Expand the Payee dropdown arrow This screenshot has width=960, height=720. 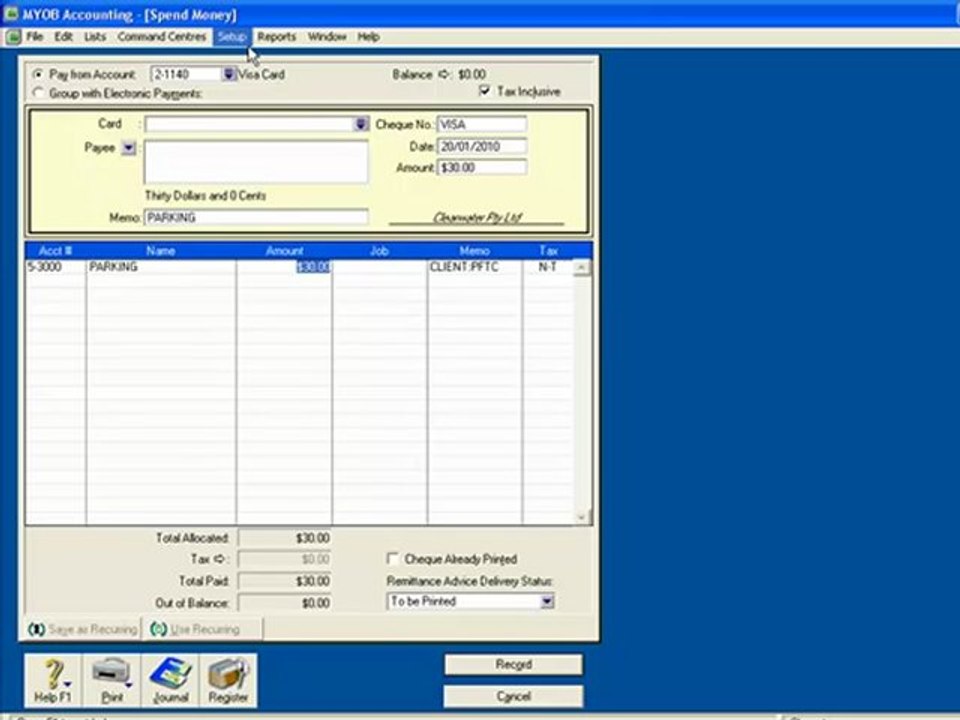click(x=128, y=148)
